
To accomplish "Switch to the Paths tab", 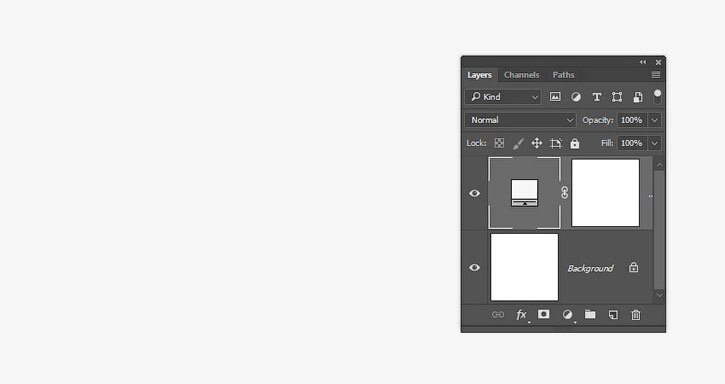I will [x=563, y=75].
